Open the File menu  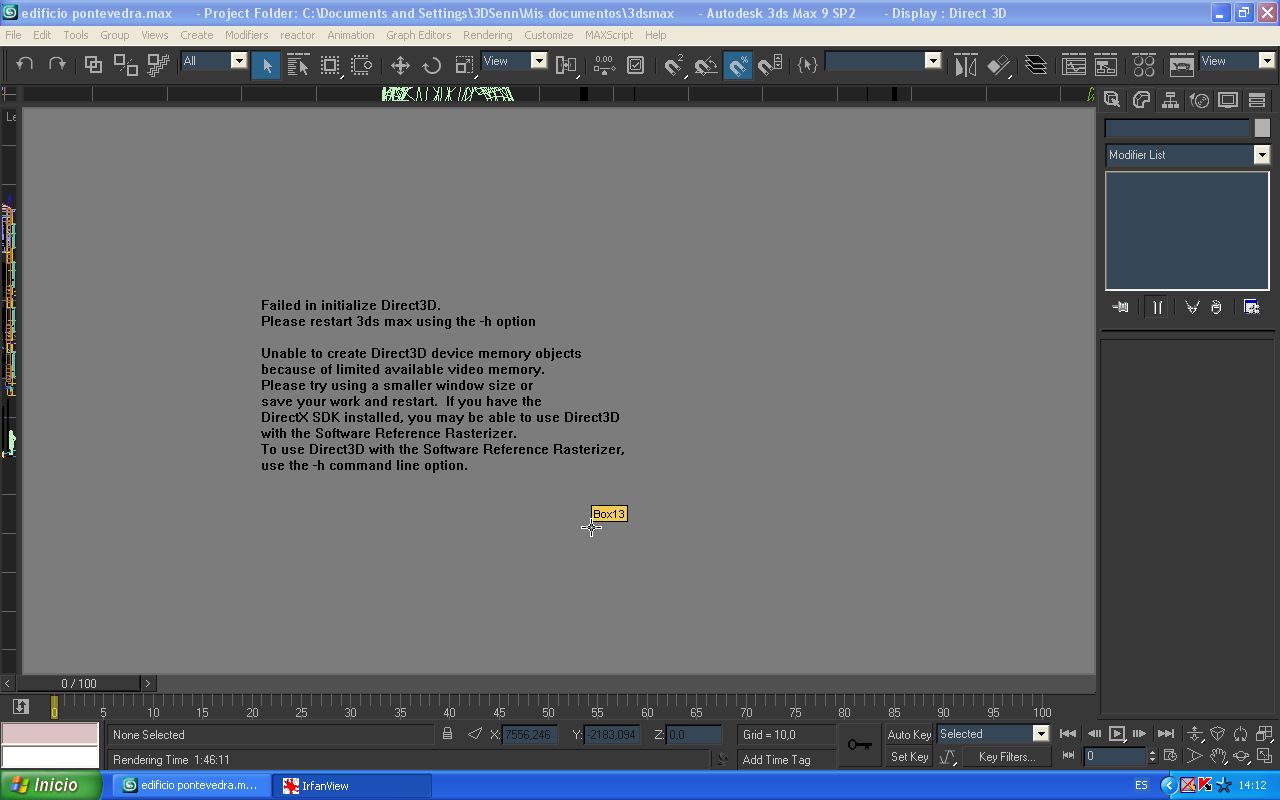[x=13, y=35]
